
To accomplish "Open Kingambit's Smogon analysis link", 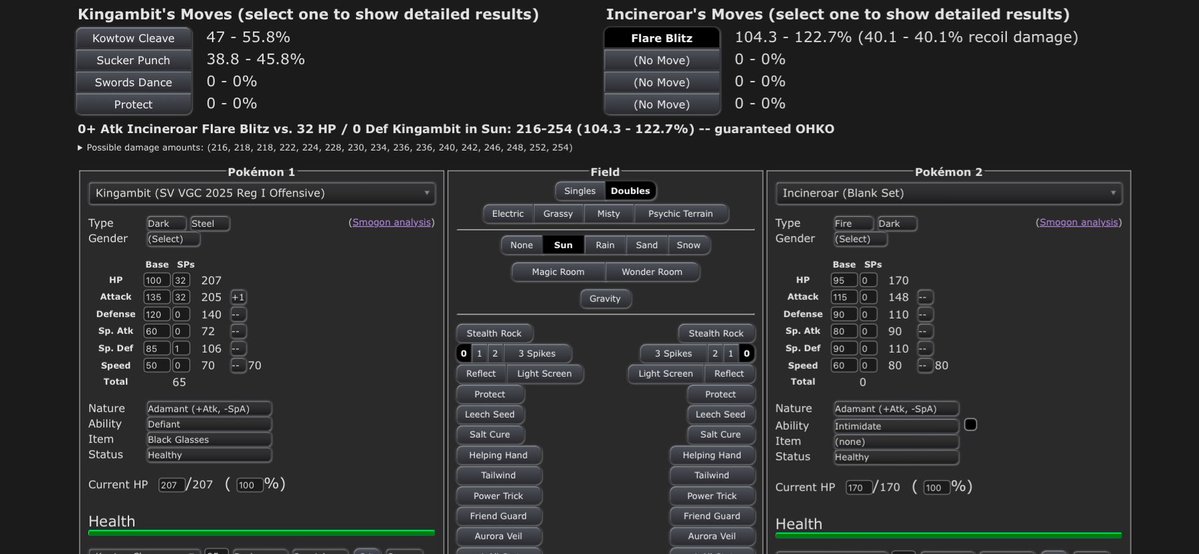I will tap(392, 223).
